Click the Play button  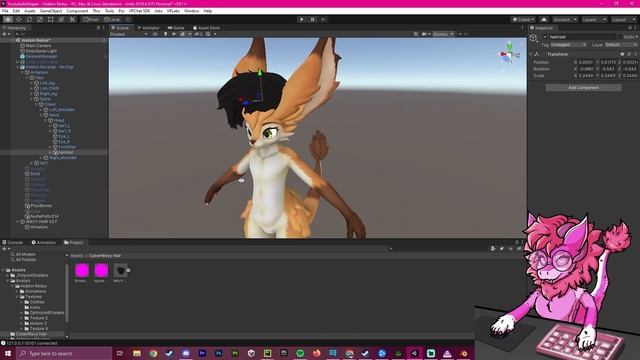(x=302, y=19)
